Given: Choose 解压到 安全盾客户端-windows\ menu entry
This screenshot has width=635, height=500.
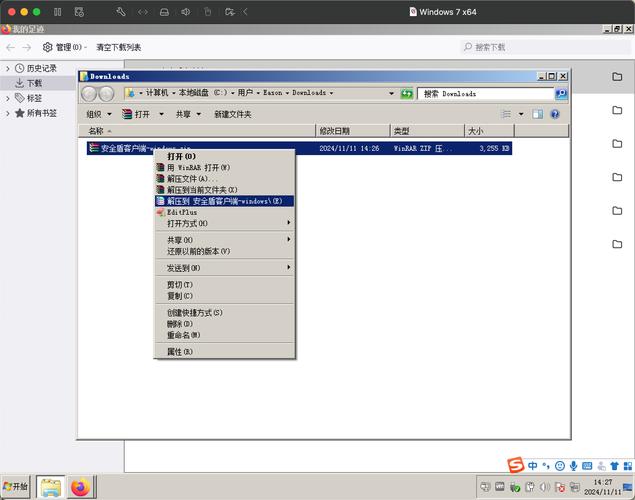Looking at the screenshot, I should pos(225,201).
